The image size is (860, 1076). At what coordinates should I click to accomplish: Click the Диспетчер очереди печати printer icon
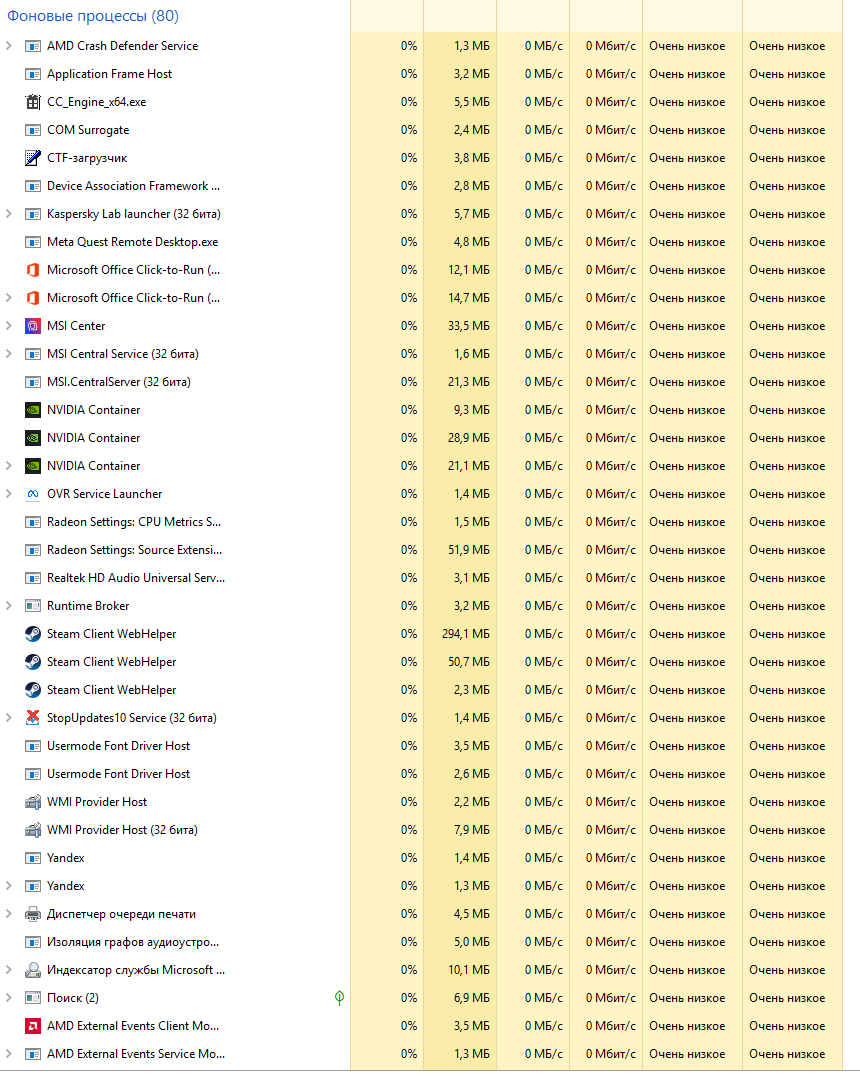(x=32, y=914)
